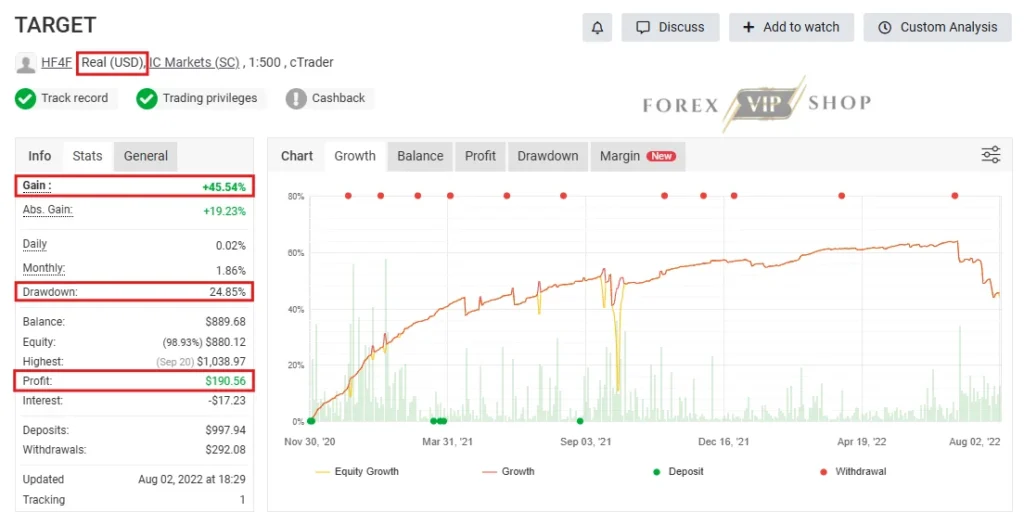The width and height of the screenshot is (1024, 525).
Task: Toggle Withdrawal markers in legend
Action: [853, 471]
